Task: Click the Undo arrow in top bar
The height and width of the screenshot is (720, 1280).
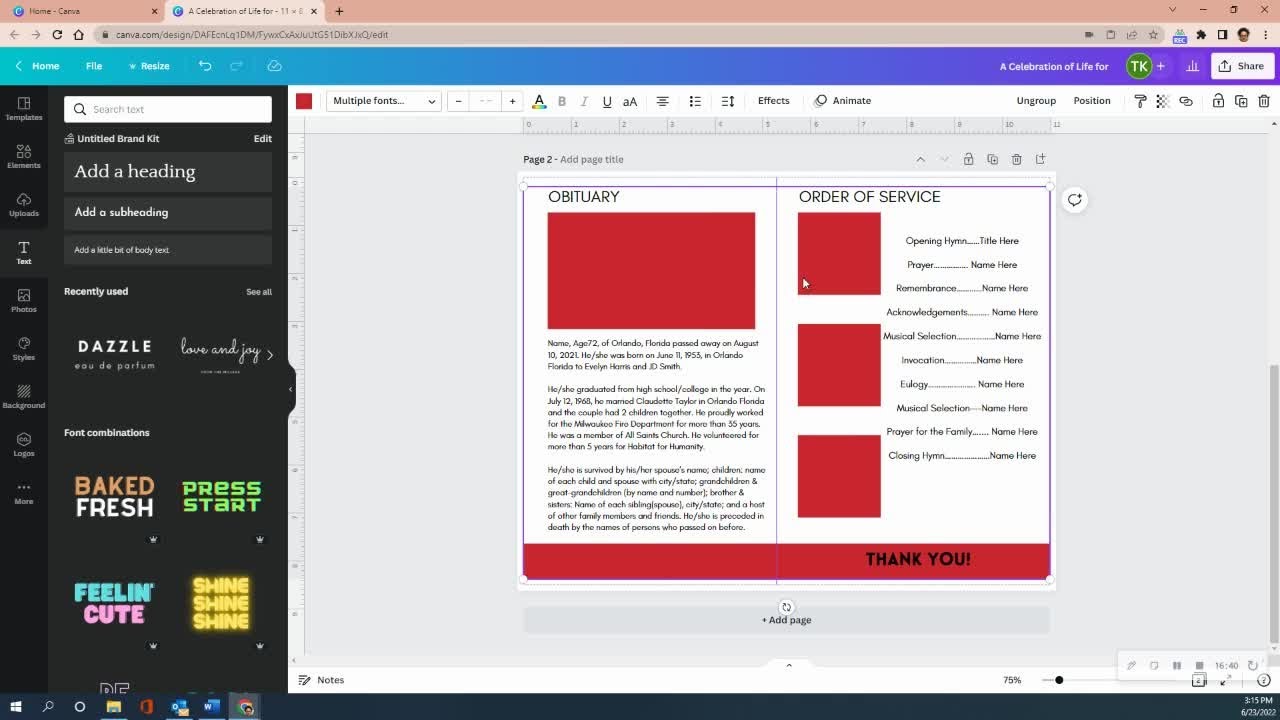Action: [x=205, y=66]
